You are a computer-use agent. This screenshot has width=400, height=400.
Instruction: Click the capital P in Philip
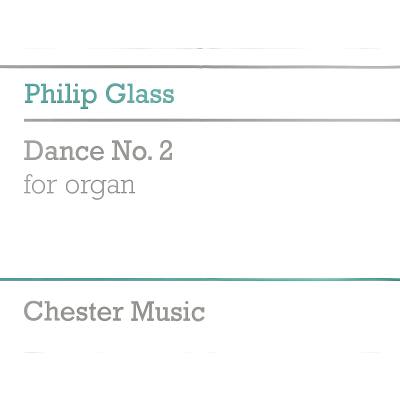[x=32, y=93]
